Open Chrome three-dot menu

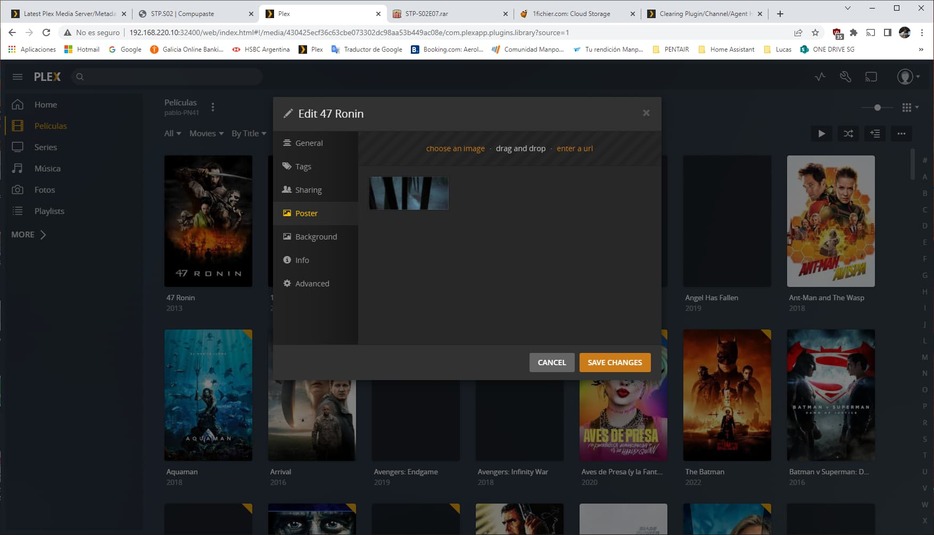[x=922, y=32]
